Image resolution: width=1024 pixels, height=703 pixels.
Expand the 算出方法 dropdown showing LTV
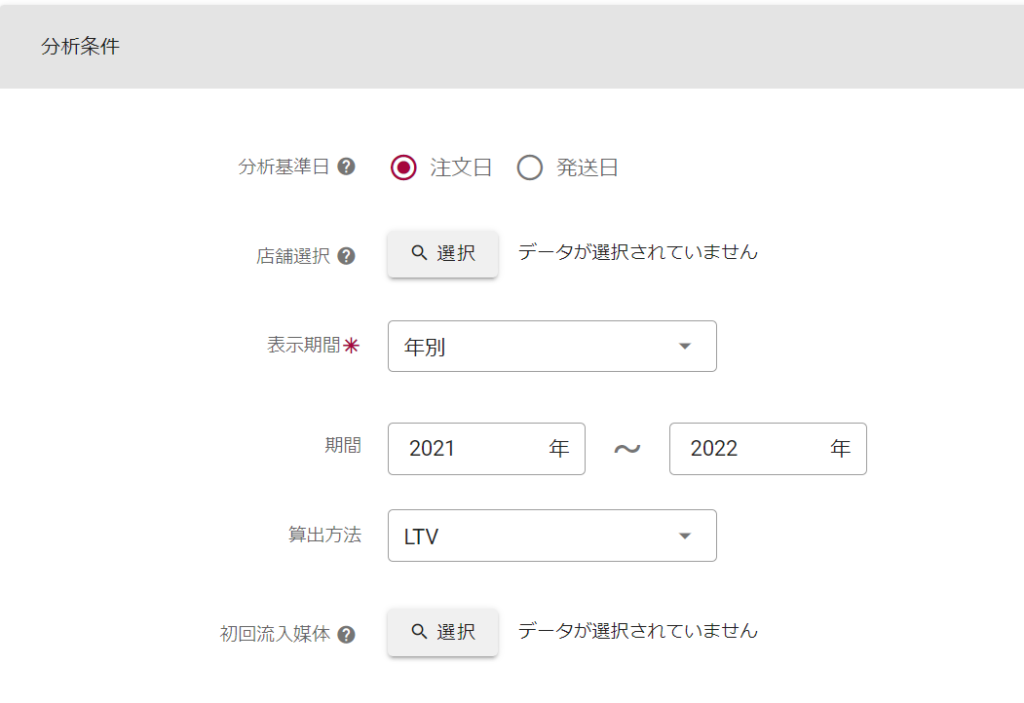tap(551, 536)
